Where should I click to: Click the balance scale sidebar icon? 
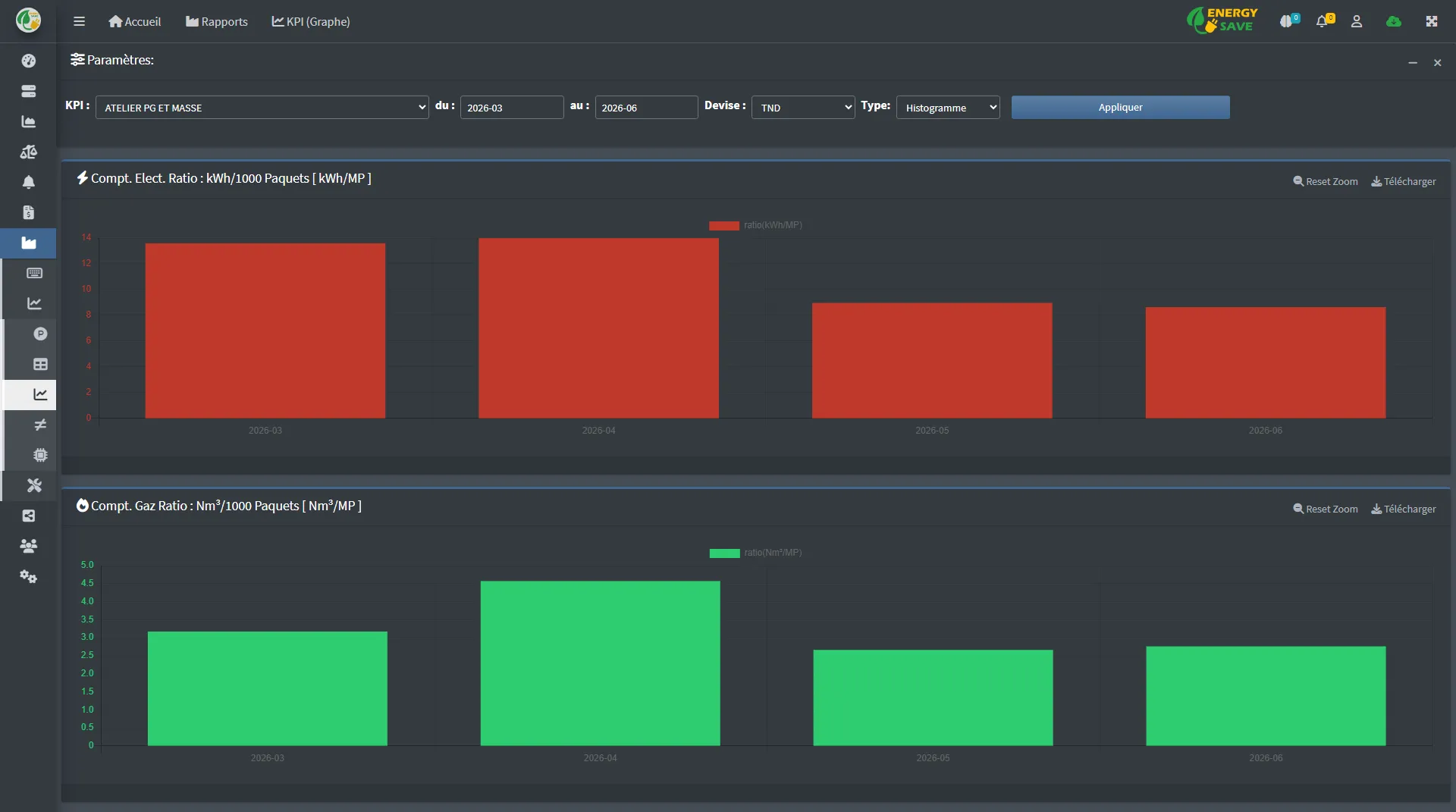coord(29,152)
